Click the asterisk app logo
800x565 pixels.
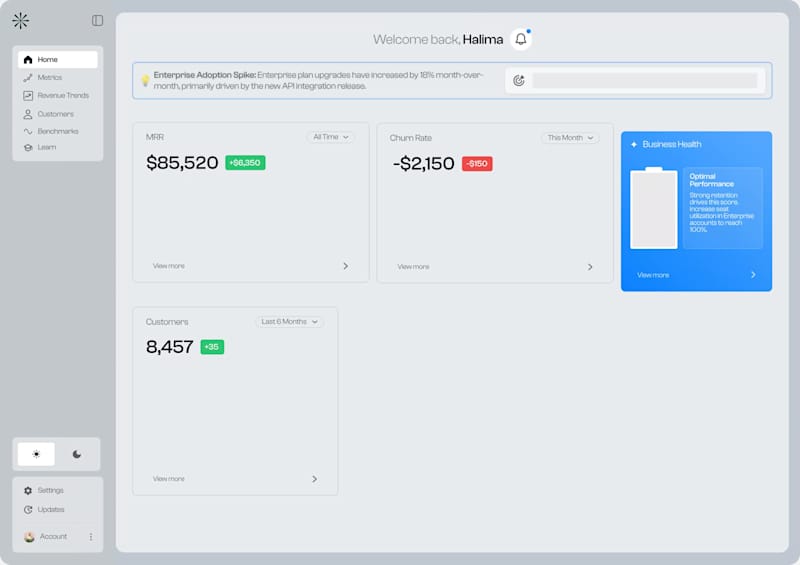coord(20,21)
